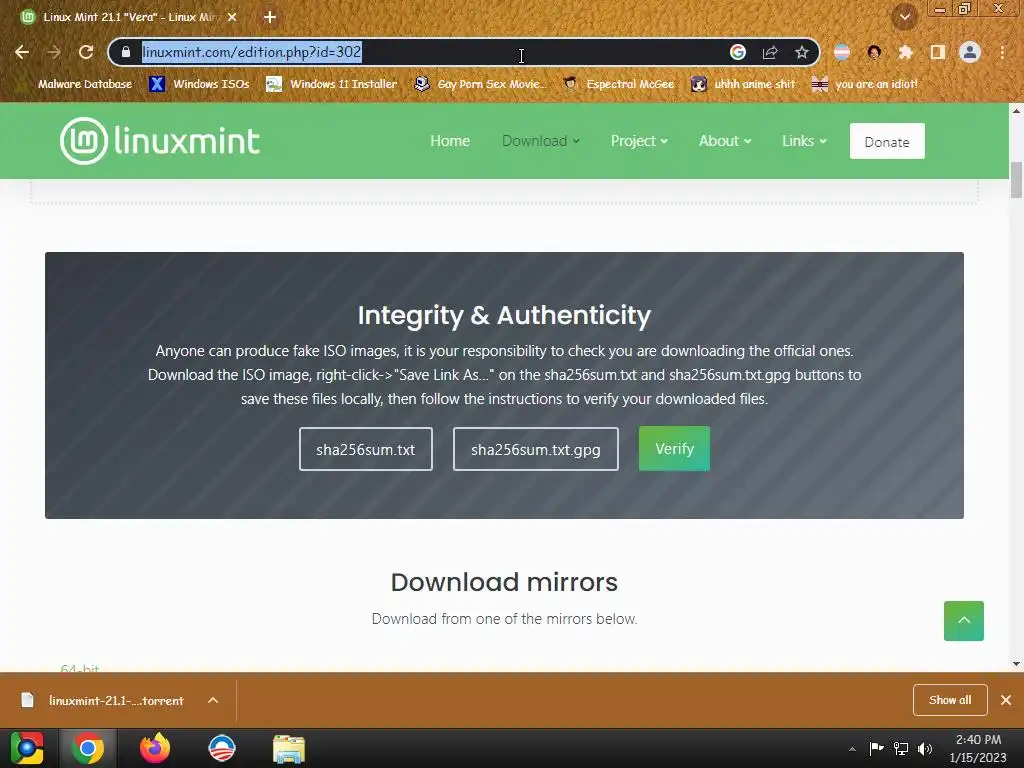The height and width of the screenshot is (768, 1024).
Task: Download sha256sum.txt file
Action: [x=366, y=449]
